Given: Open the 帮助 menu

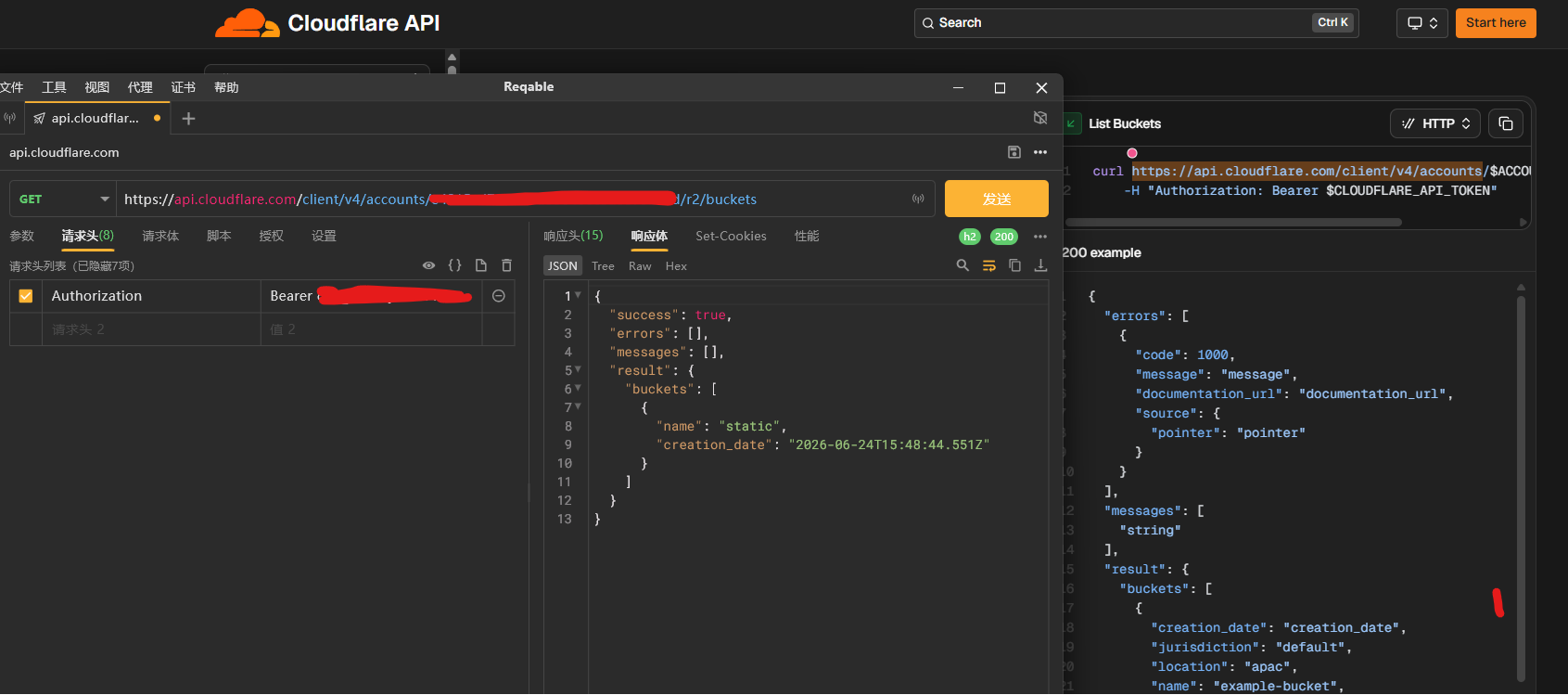Looking at the screenshot, I should click(x=226, y=87).
